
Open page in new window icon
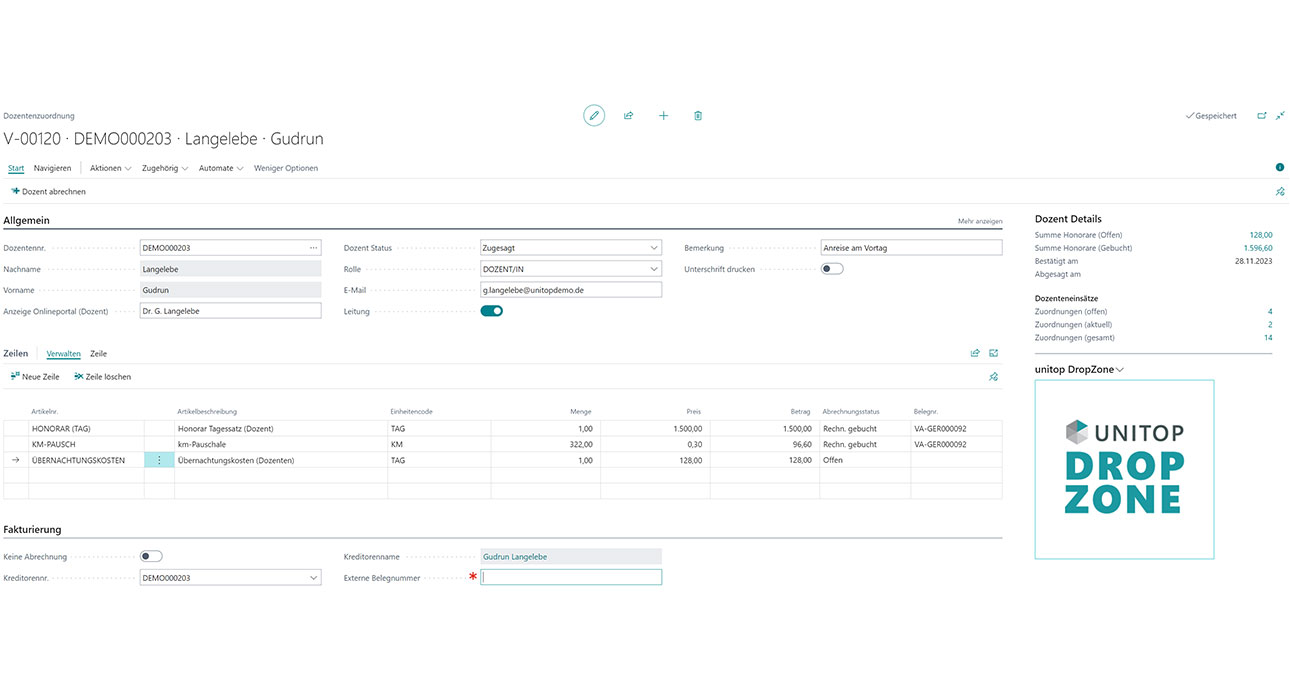tap(1261, 116)
